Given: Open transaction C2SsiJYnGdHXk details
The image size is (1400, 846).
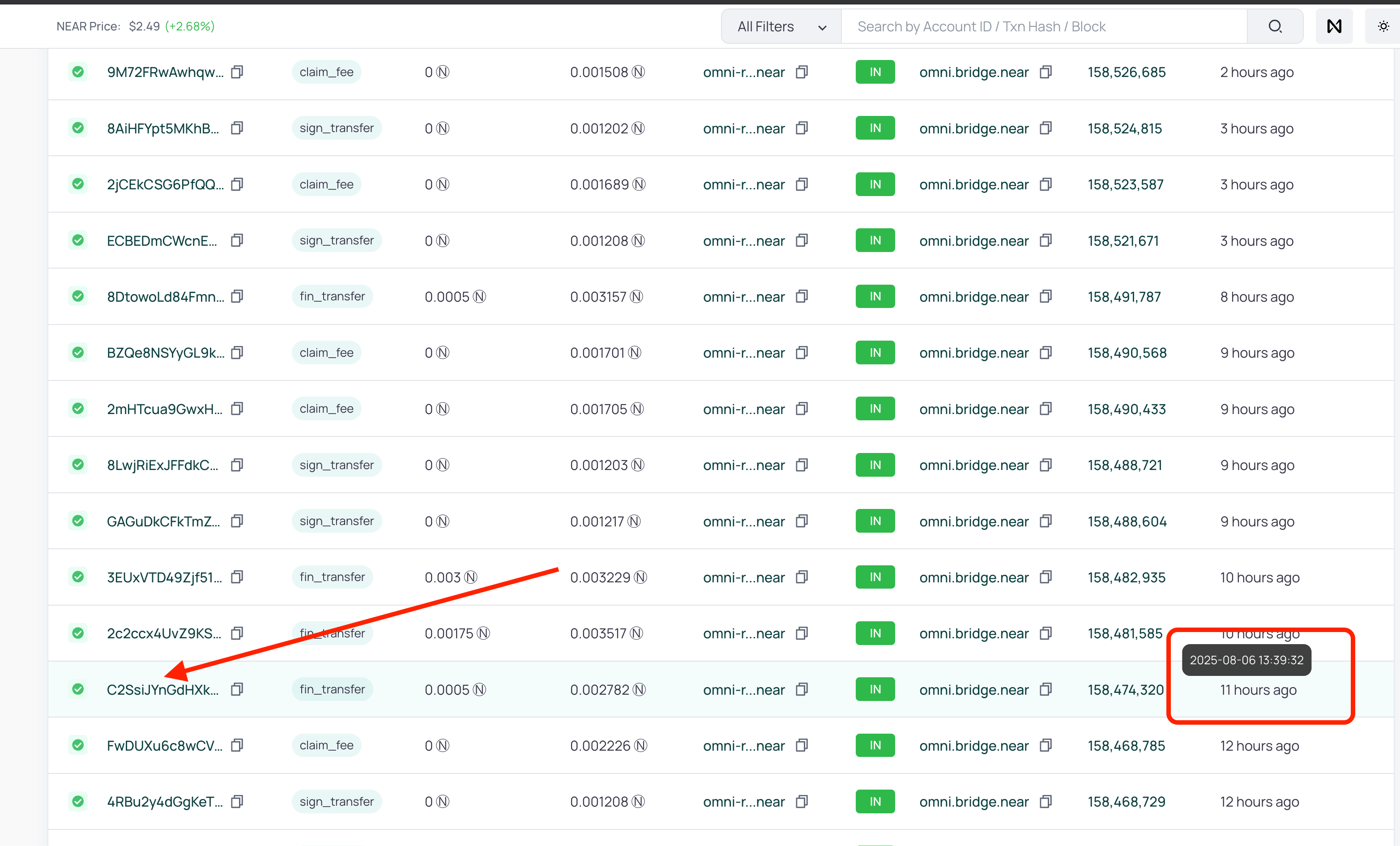Looking at the screenshot, I should 162,690.
